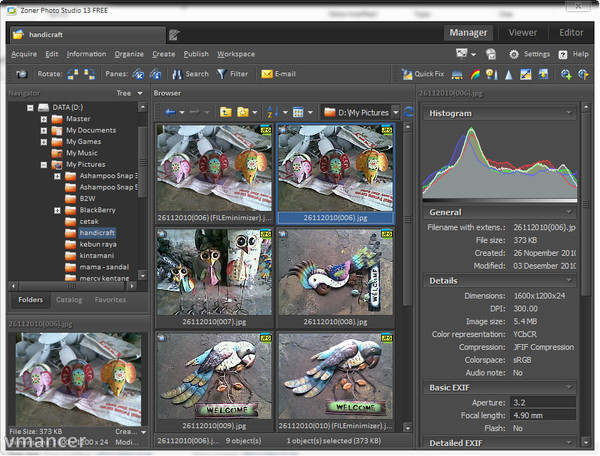
Task: Open the sort A-Z icon
Action: (x=272, y=112)
